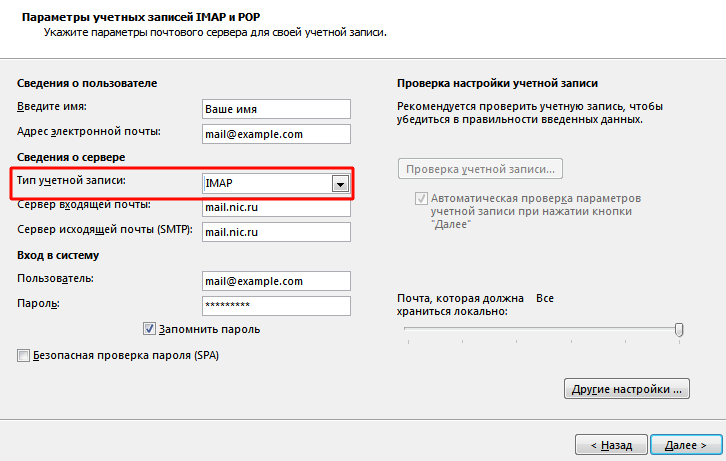Click the Тип учетной записи label
The width and height of the screenshot is (726, 461).
click(x=71, y=181)
